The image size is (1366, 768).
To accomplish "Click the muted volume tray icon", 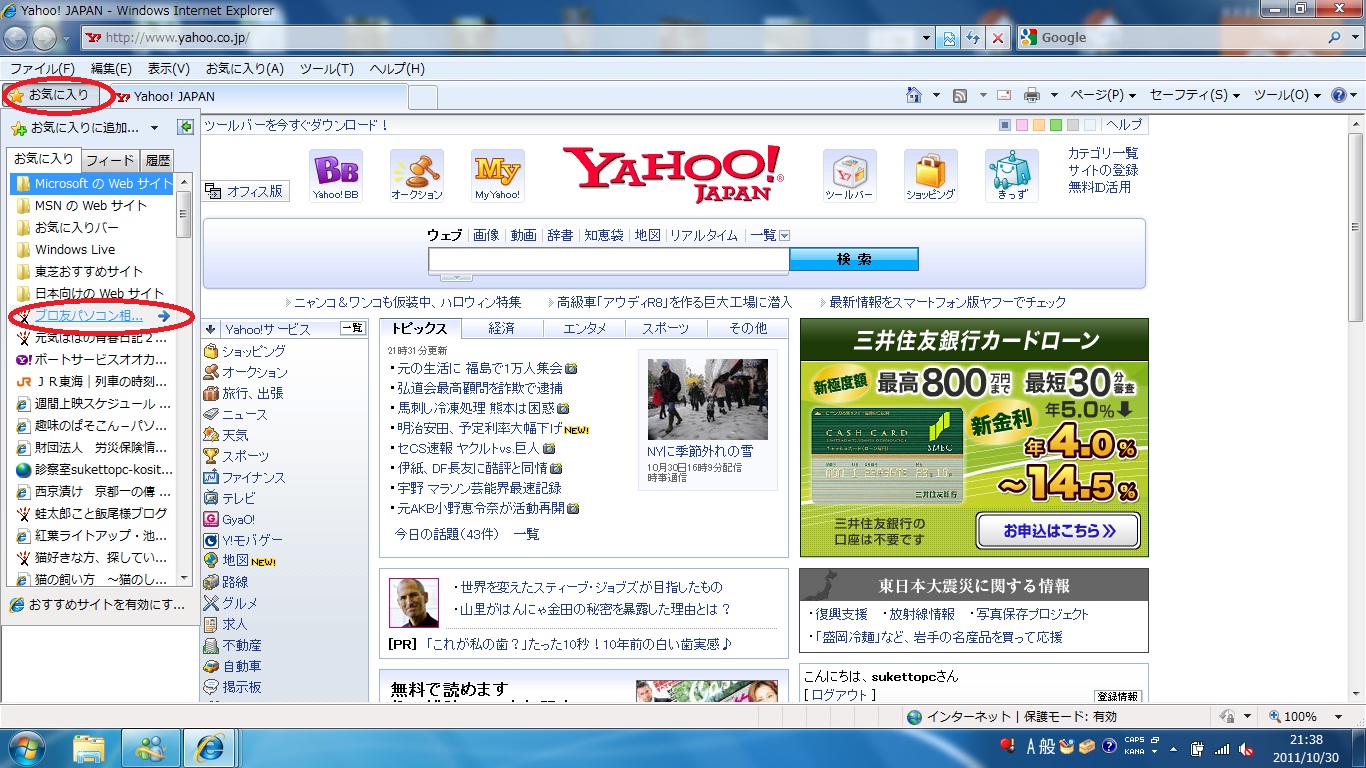I will 1246,748.
